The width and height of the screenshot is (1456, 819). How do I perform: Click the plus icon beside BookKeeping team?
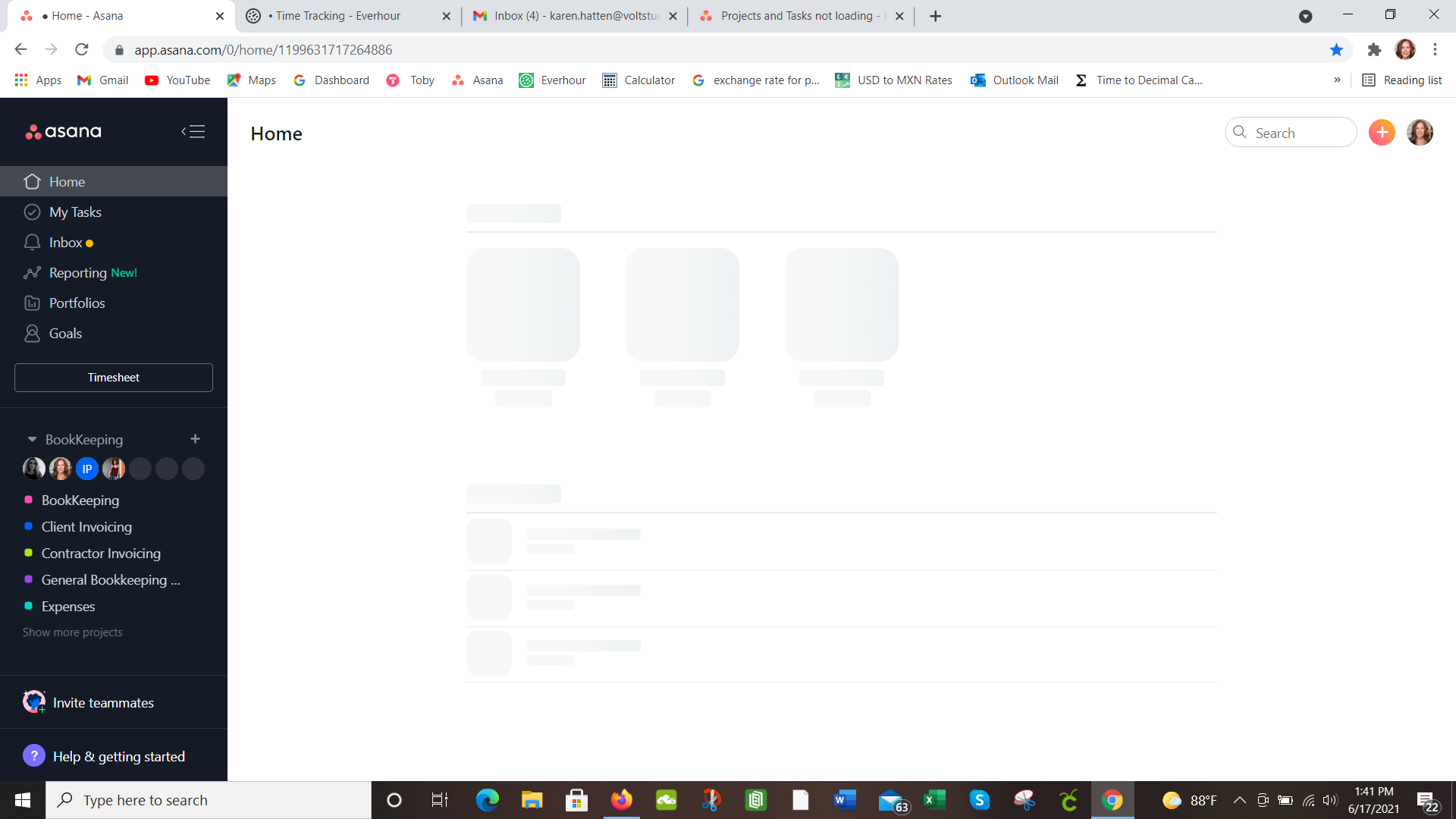pyautogui.click(x=195, y=439)
